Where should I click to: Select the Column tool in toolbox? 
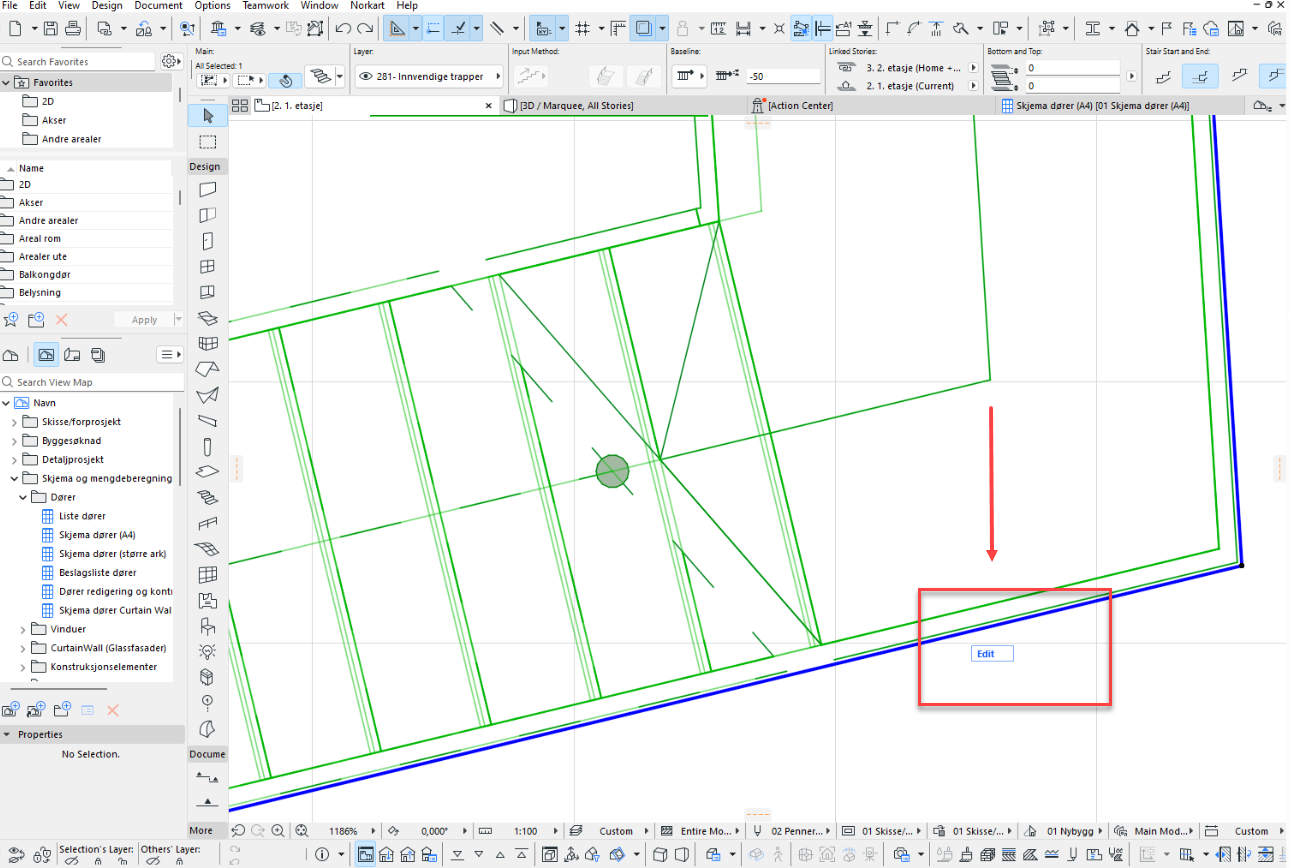(x=208, y=446)
